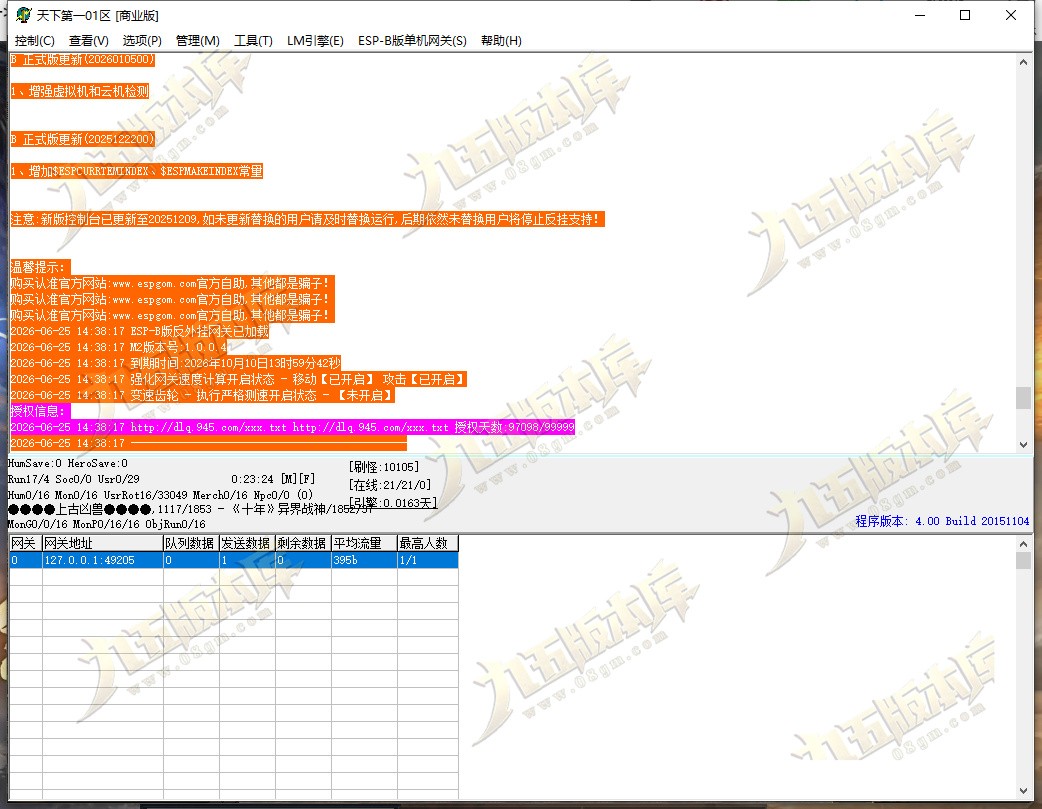Click the 网关地址 column header

point(103,543)
